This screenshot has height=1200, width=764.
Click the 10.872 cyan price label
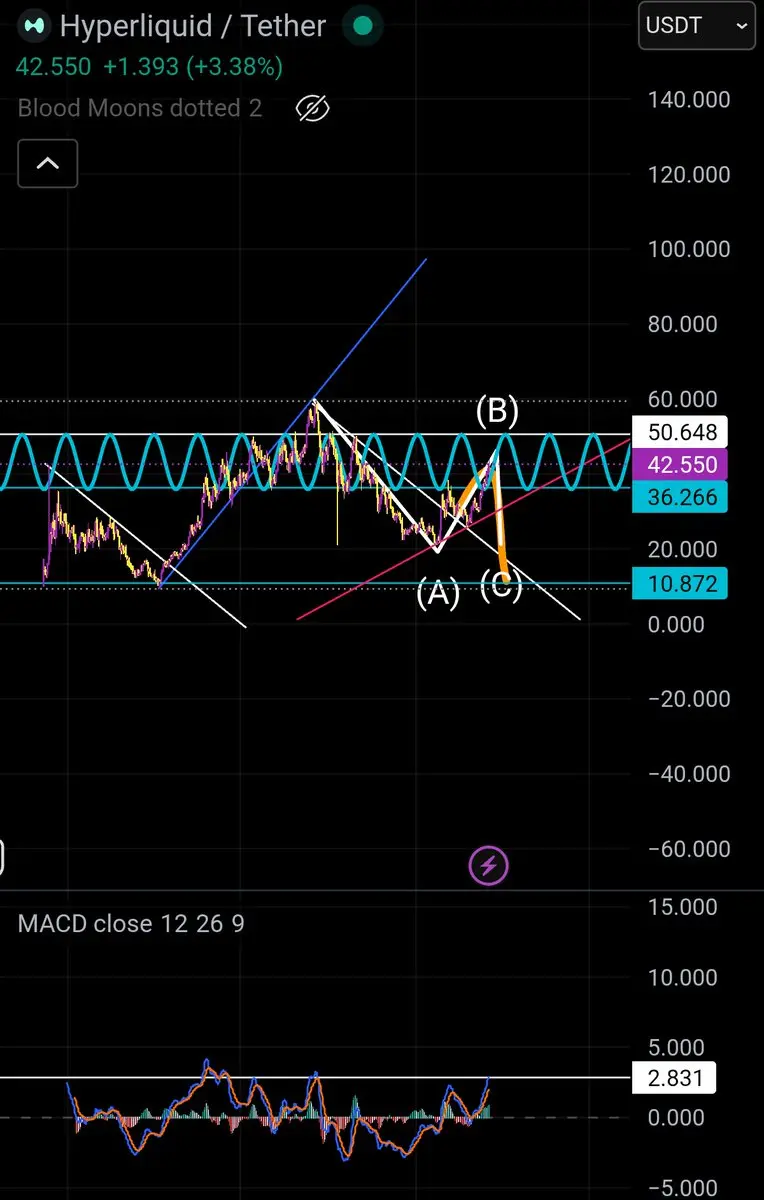[681, 583]
